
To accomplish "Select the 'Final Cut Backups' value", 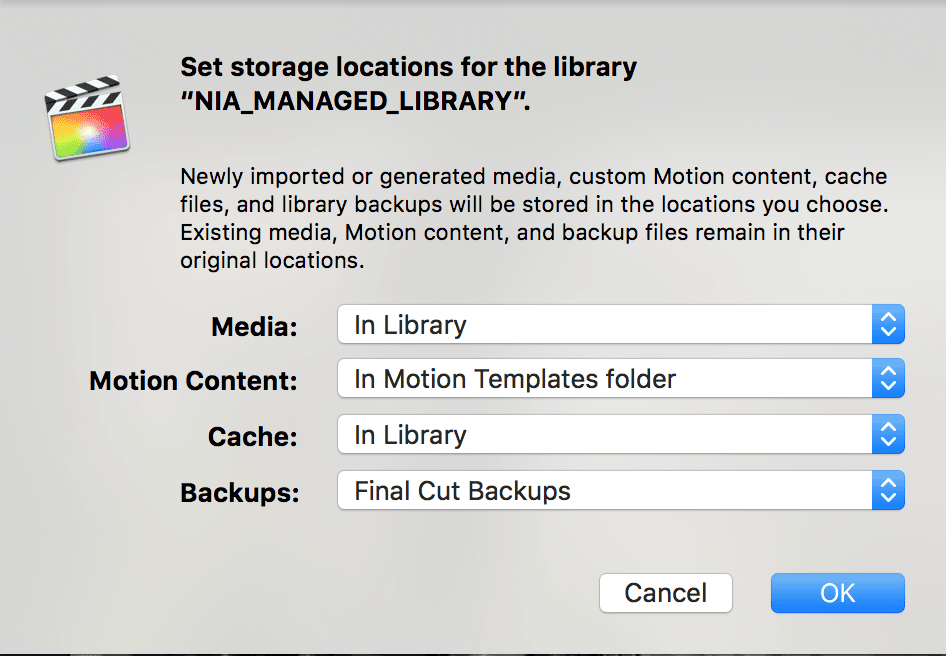I will point(462,490).
